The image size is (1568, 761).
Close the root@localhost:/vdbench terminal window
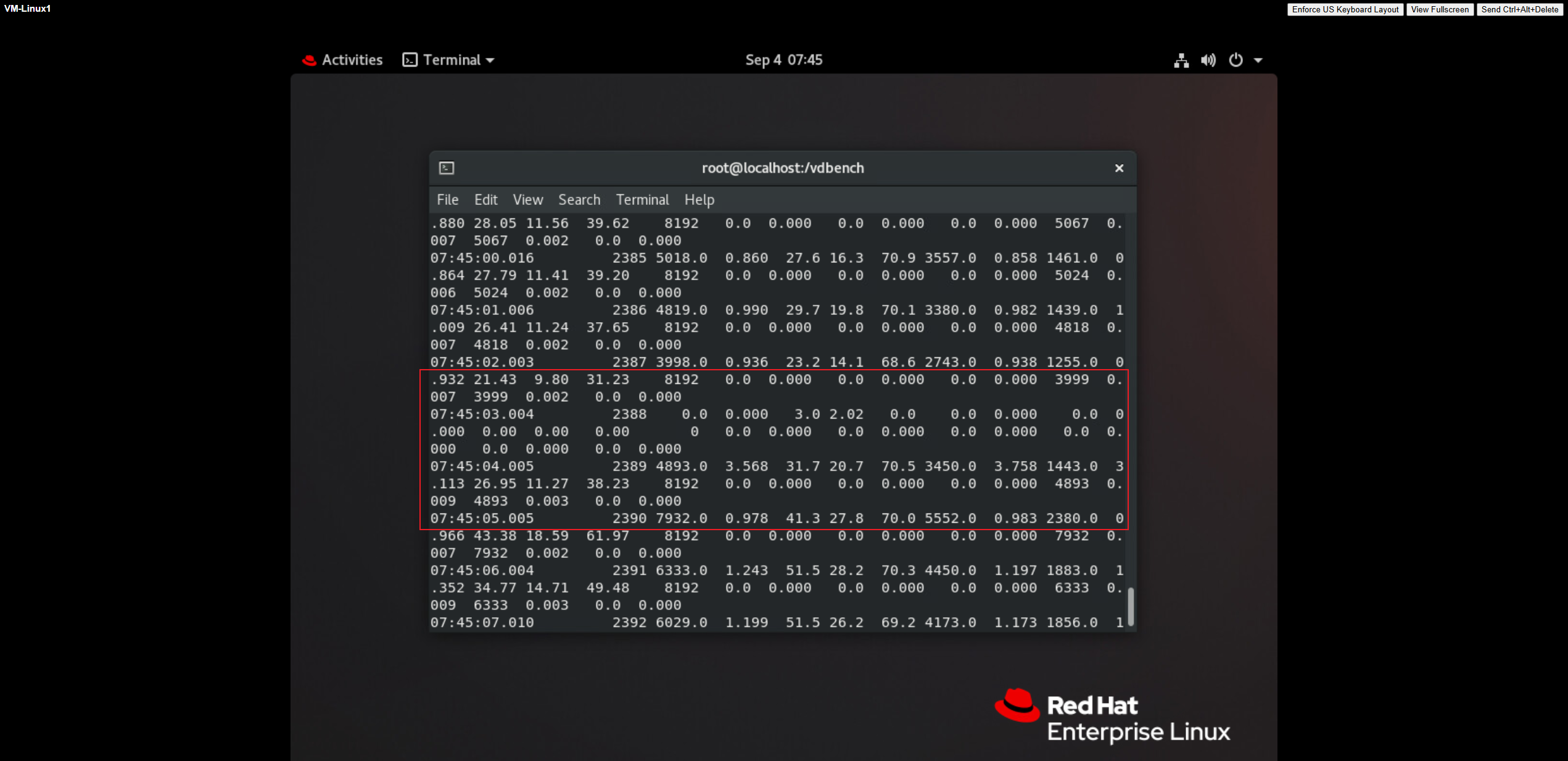[1119, 168]
